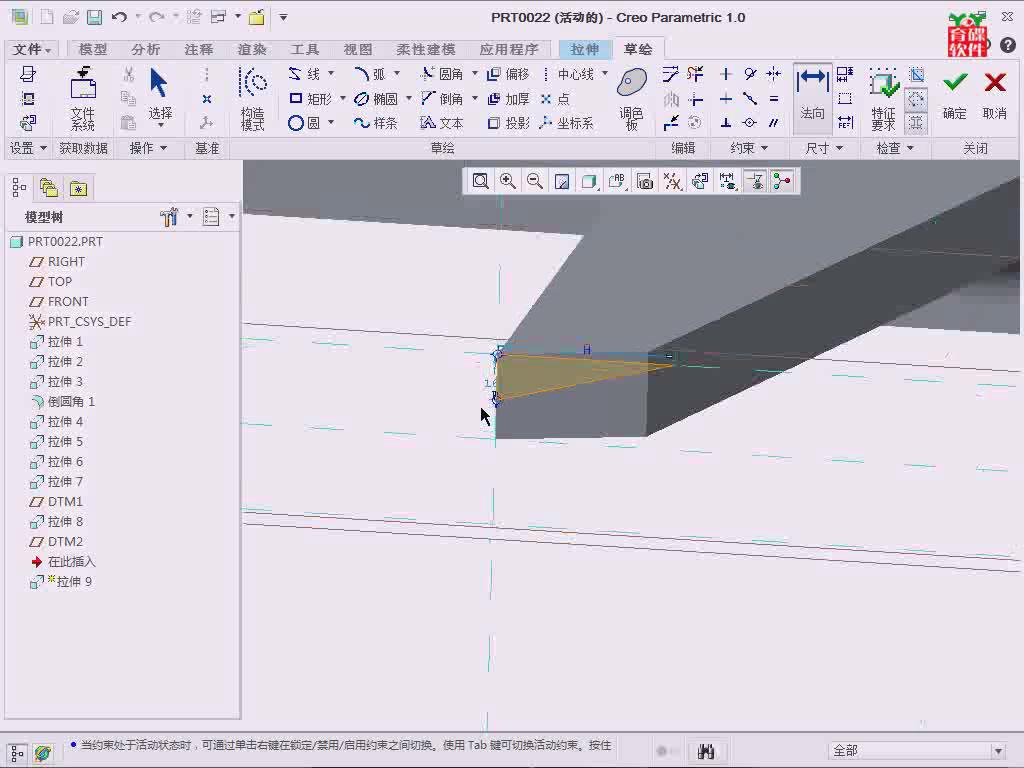Viewport: 1024px width, 768px height.
Task: Open the Dimension (尺寸) group dropdown
Action: (x=824, y=148)
